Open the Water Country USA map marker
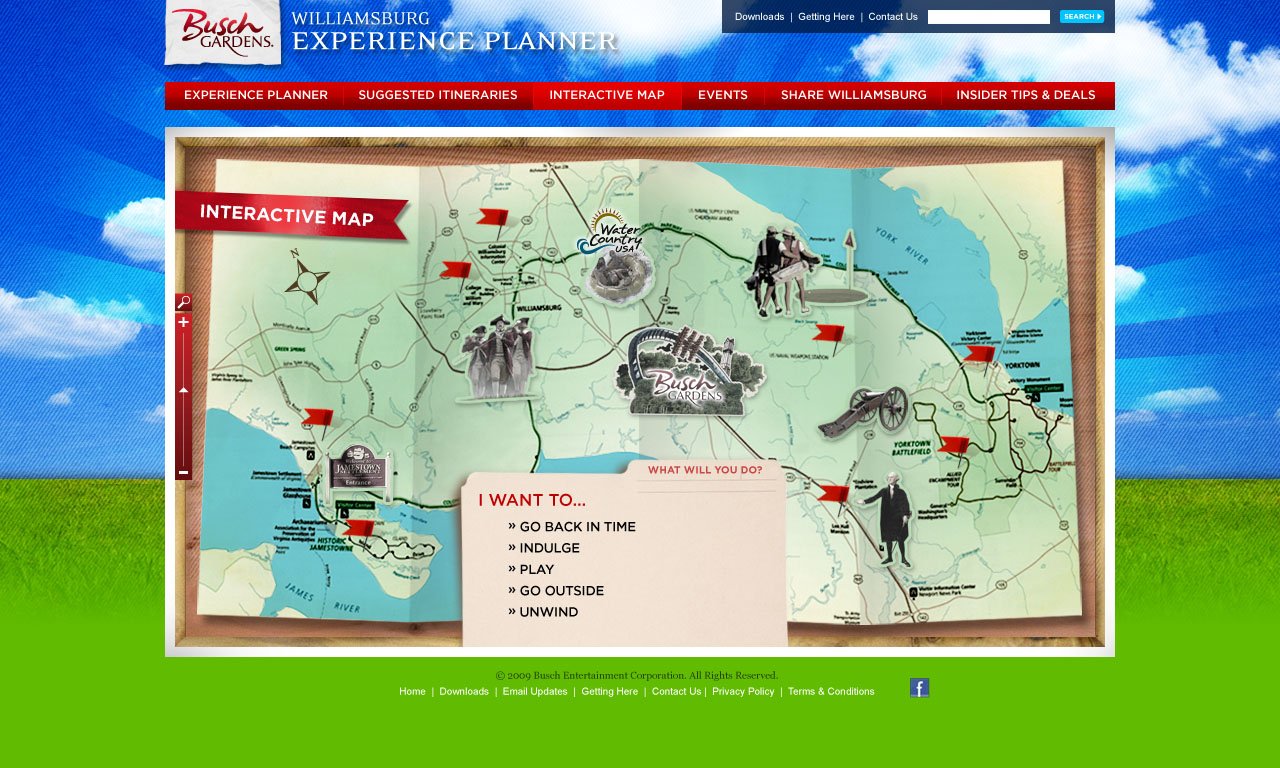This screenshot has width=1280, height=768. [x=617, y=256]
